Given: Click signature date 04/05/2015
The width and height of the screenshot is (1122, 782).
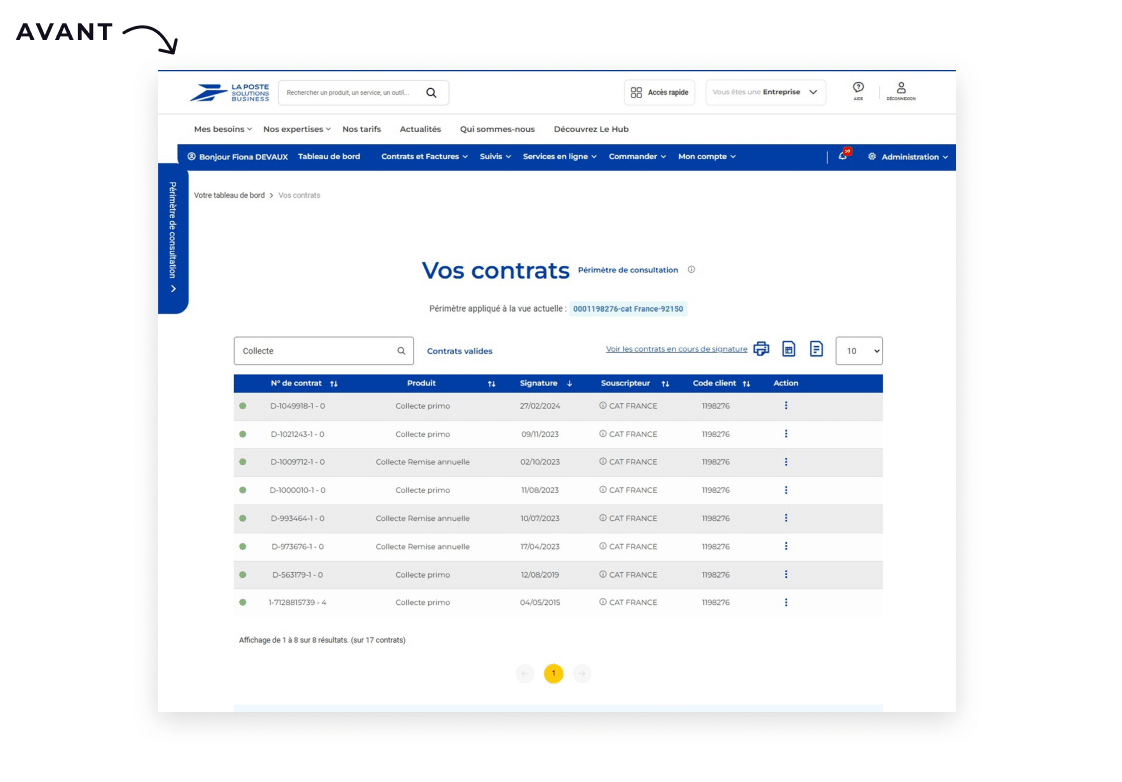Looking at the screenshot, I should [x=540, y=602].
